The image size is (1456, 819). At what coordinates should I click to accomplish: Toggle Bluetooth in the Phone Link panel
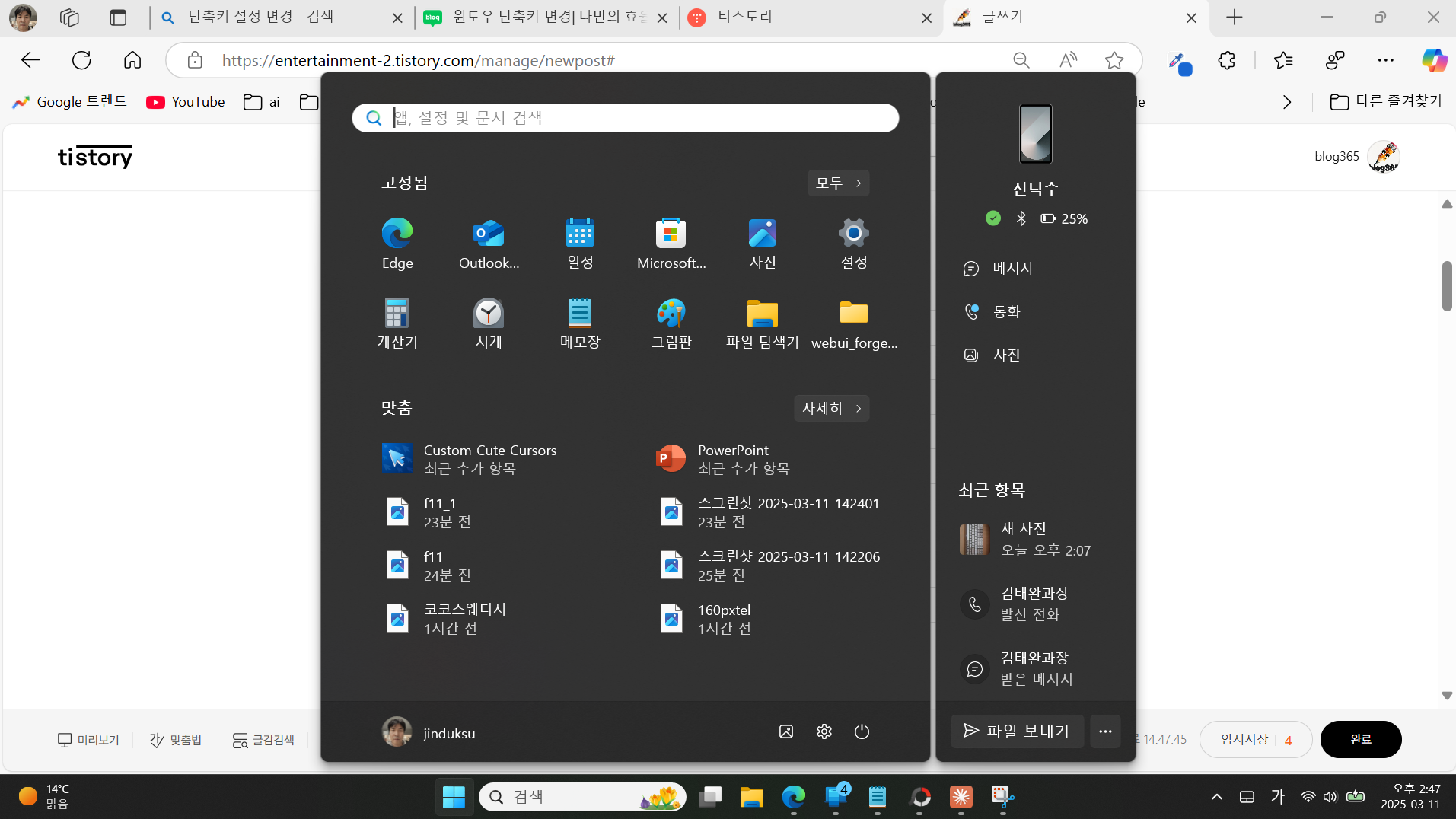(1021, 218)
